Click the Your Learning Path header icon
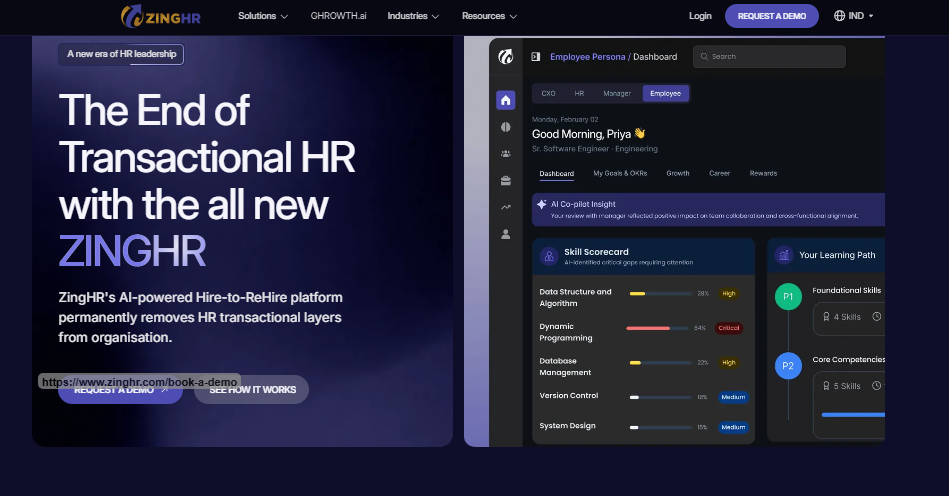Viewport: 949px width, 496px height. pyautogui.click(x=784, y=255)
